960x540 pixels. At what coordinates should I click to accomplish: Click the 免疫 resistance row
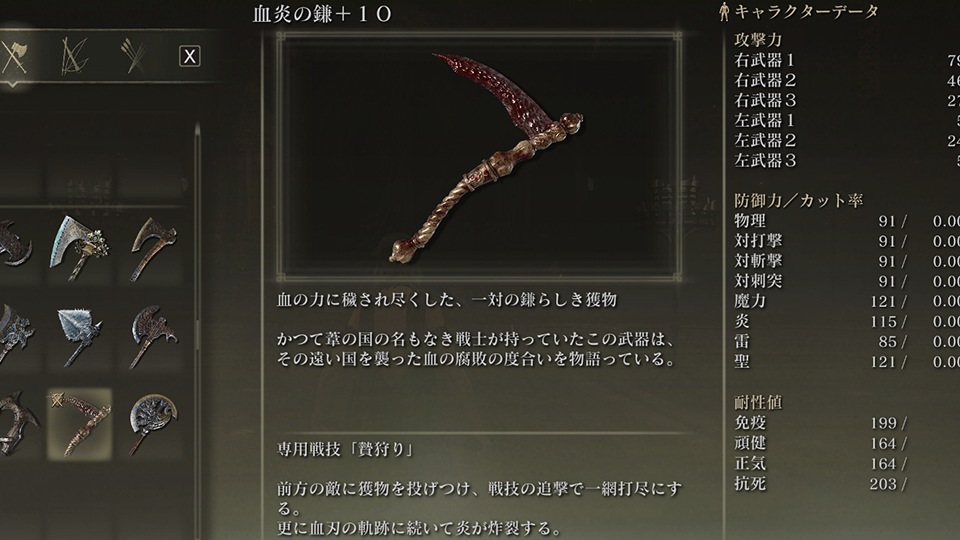click(820, 422)
